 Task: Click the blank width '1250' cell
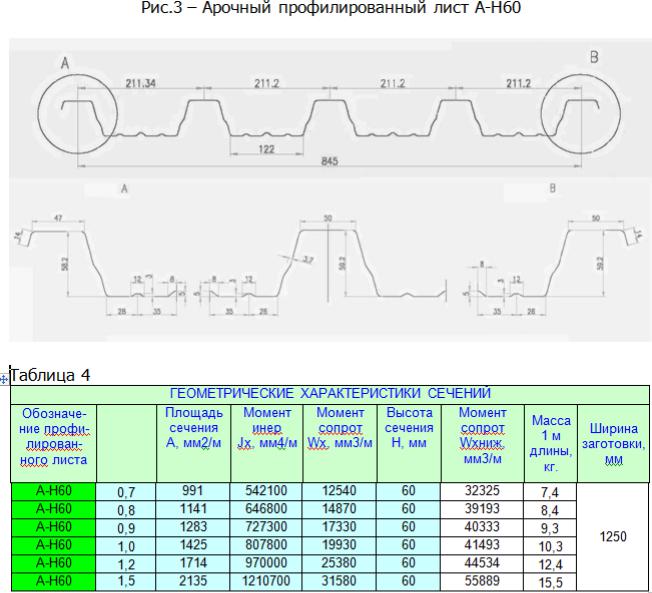(613, 537)
